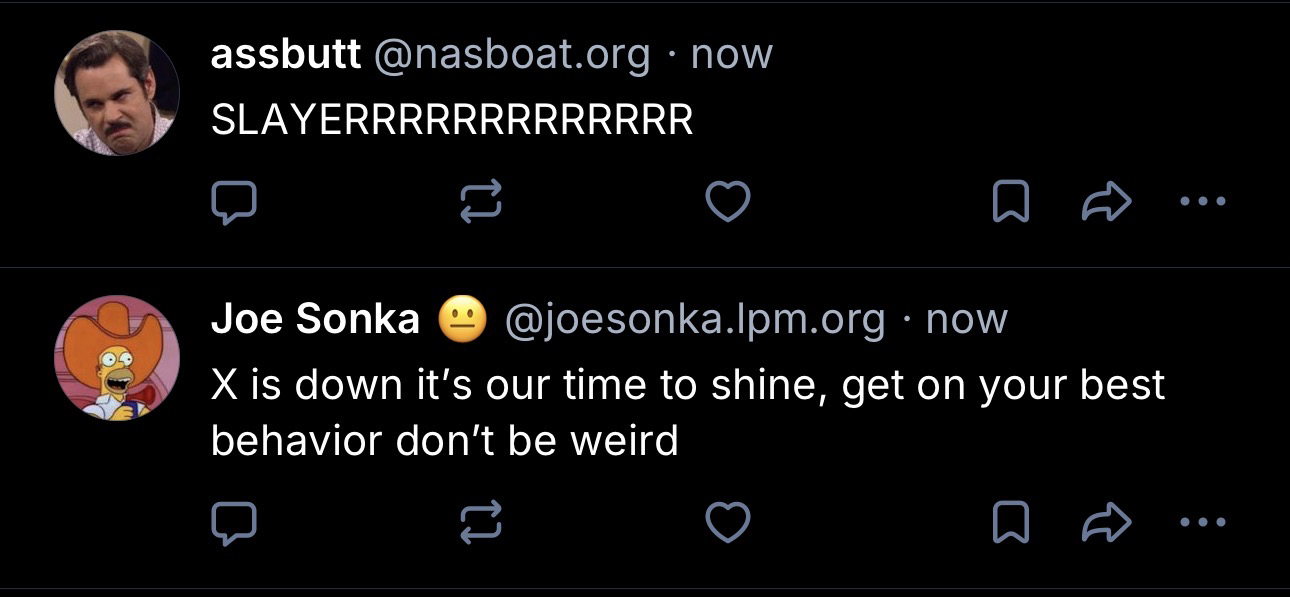The image size is (1290, 597).
Task: Open the @joesonka.lpm.org handle
Action: pos(696,319)
